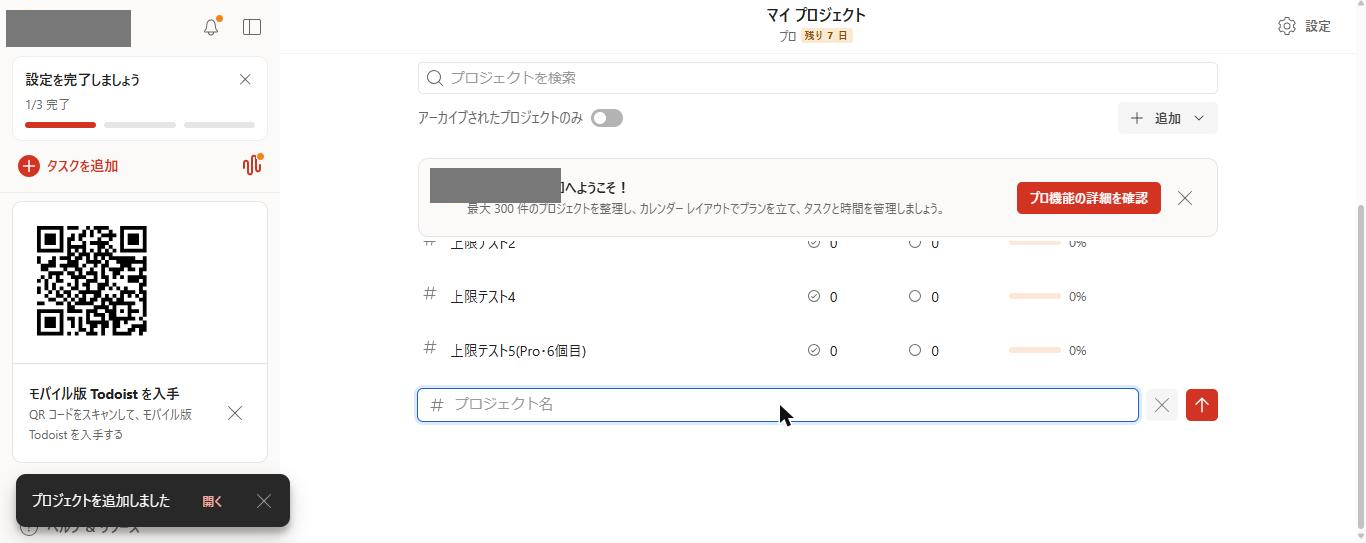Click the Todoist mobile QR code
The height and width of the screenshot is (543, 1366).
click(x=92, y=281)
